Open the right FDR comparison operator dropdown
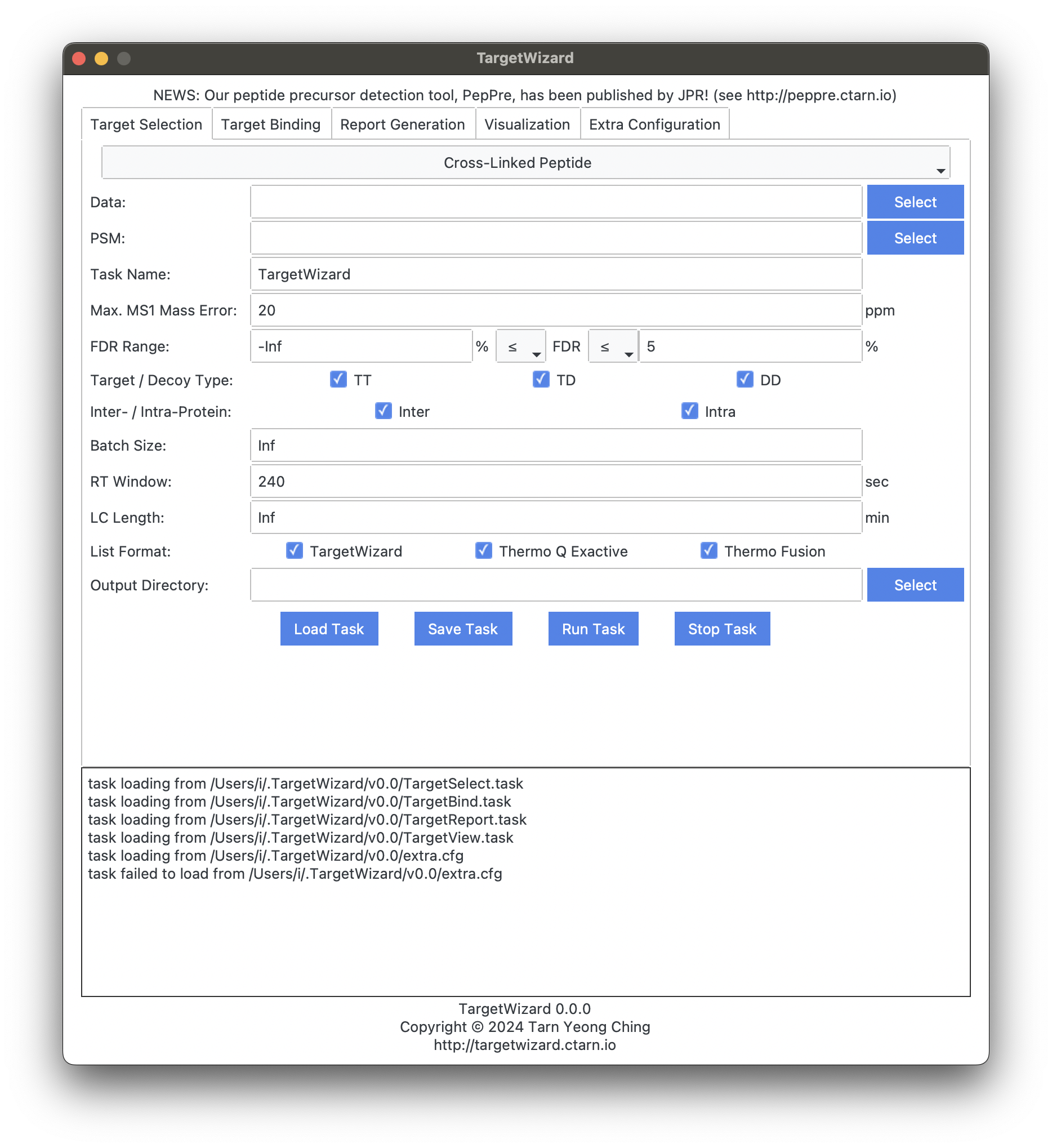1052x1148 pixels. [613, 346]
